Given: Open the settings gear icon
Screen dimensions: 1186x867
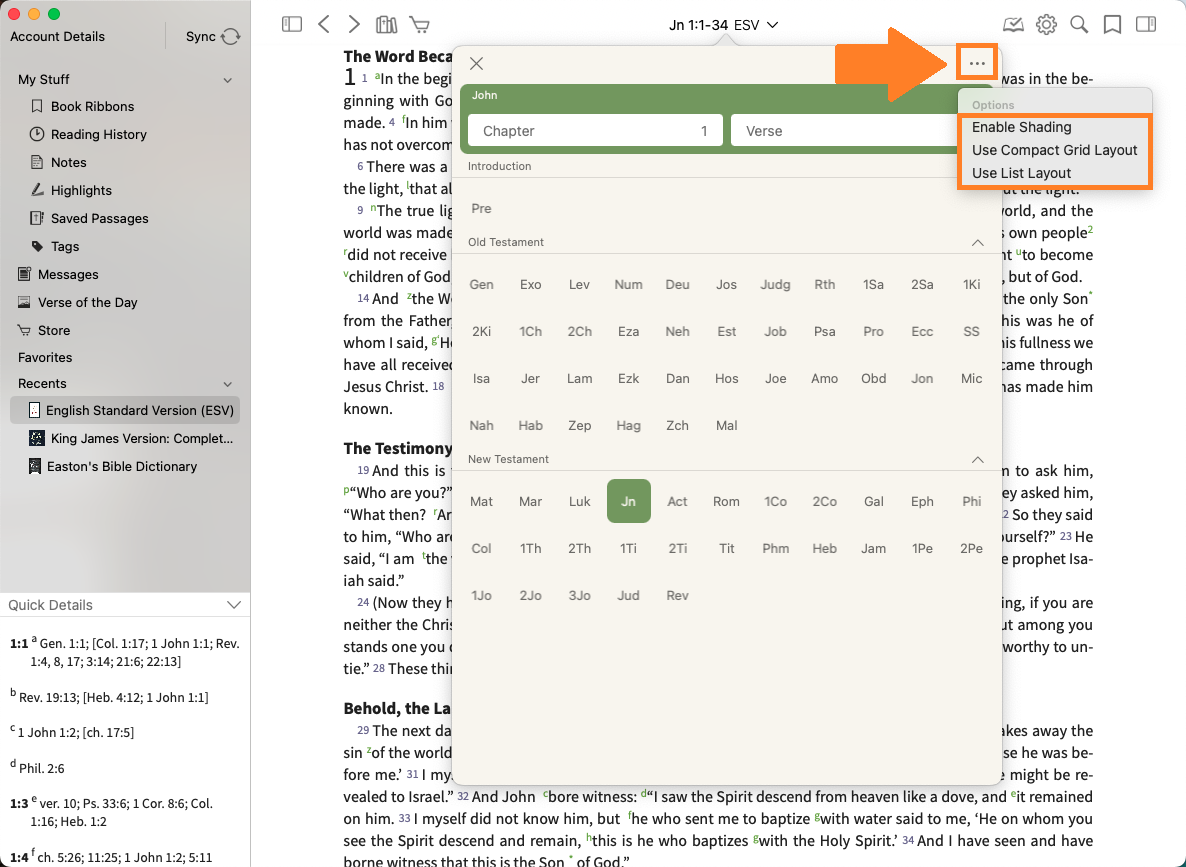Looking at the screenshot, I should click(x=1046, y=25).
